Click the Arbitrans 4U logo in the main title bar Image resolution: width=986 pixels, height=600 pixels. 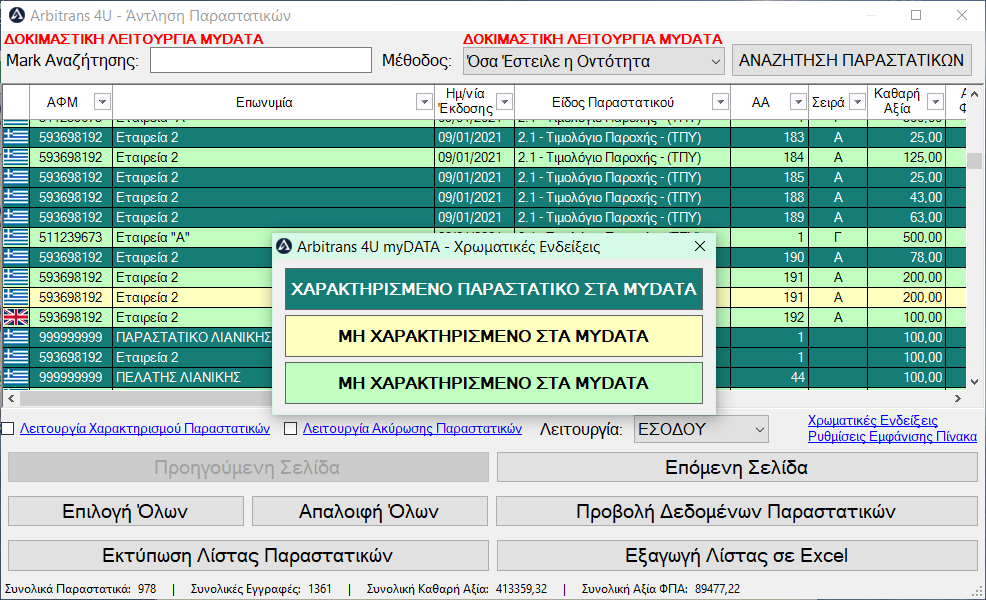[x=16, y=15]
